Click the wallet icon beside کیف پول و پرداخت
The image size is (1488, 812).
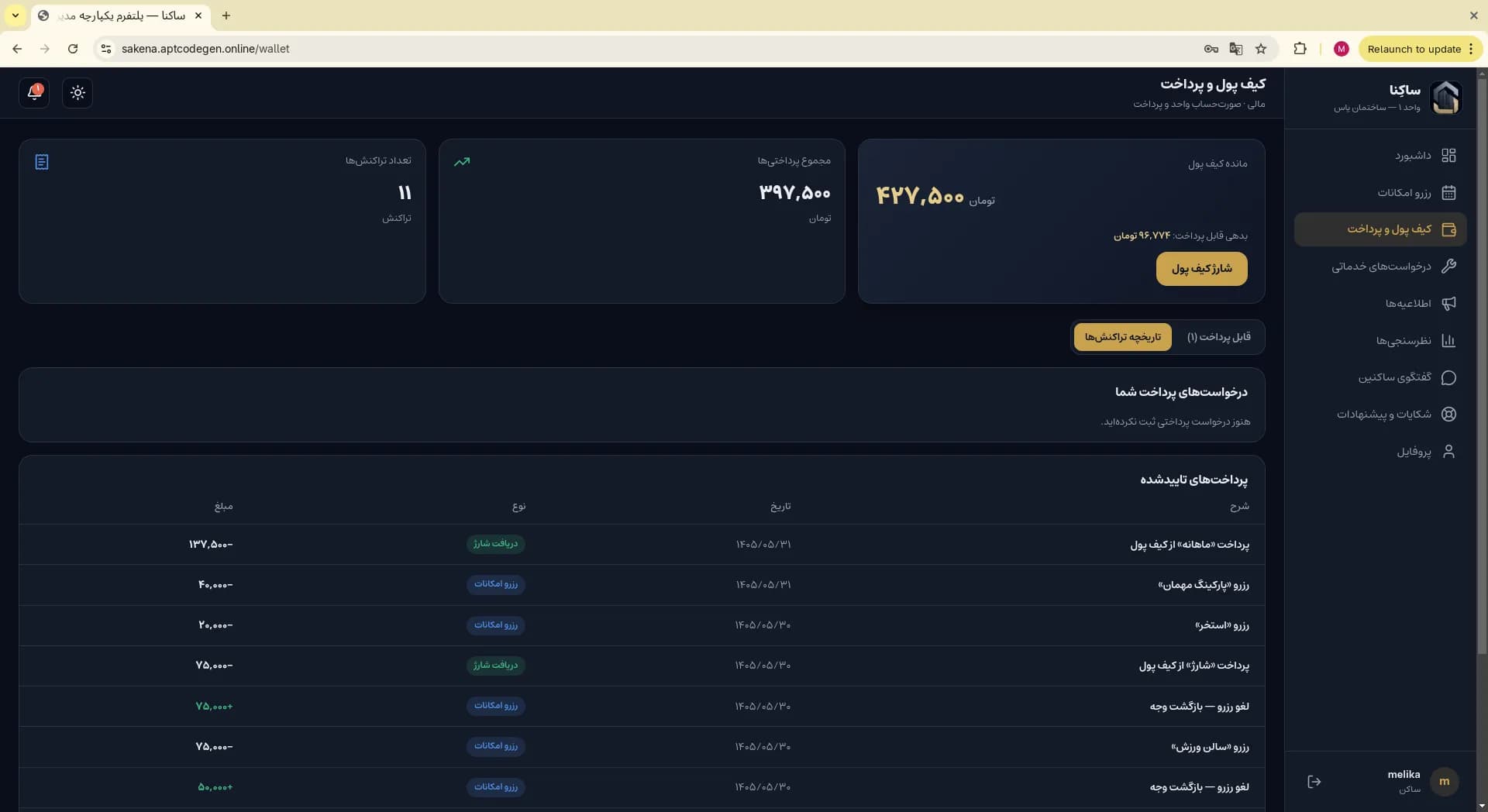(x=1448, y=229)
